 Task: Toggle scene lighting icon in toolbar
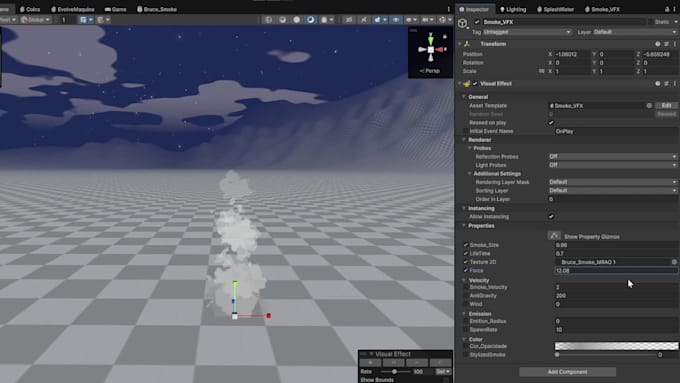pyautogui.click(x=297, y=20)
